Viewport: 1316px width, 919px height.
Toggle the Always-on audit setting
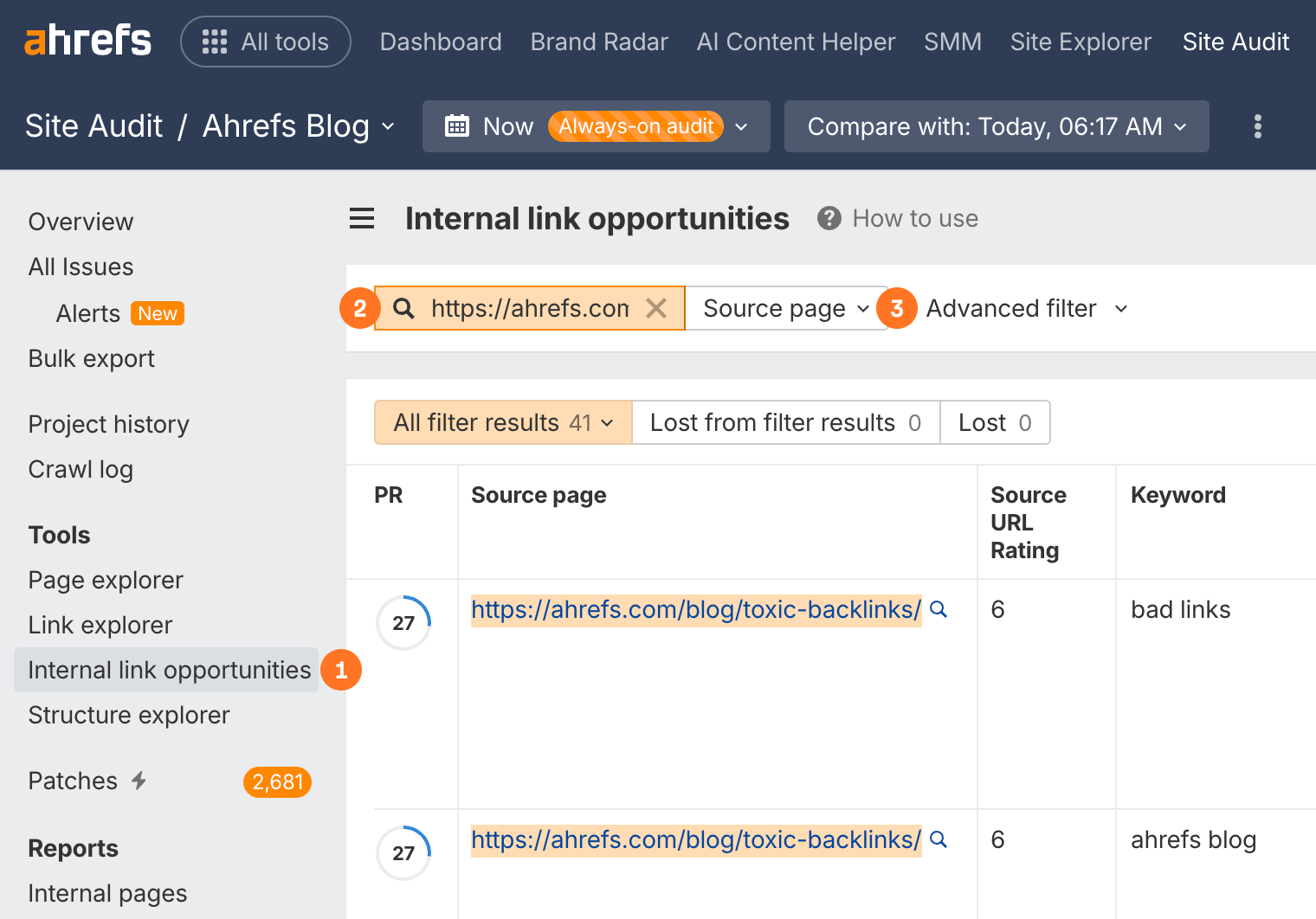(x=635, y=125)
